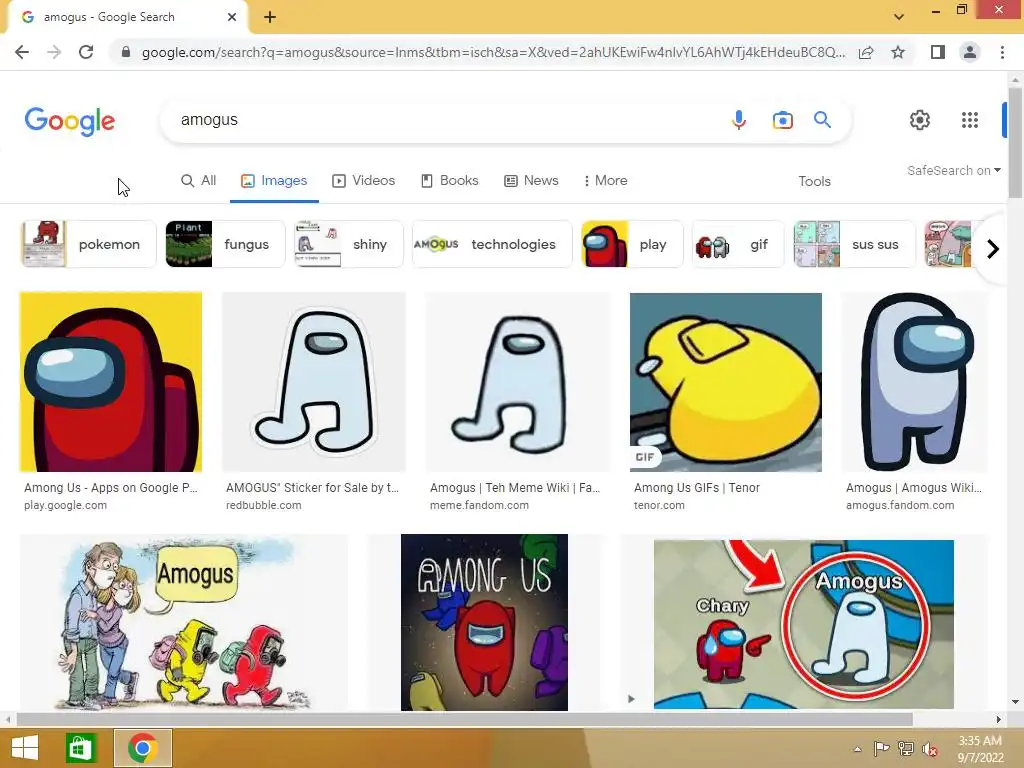Open Google quick settings gear
Screen dimensions: 1024x768
click(920, 120)
